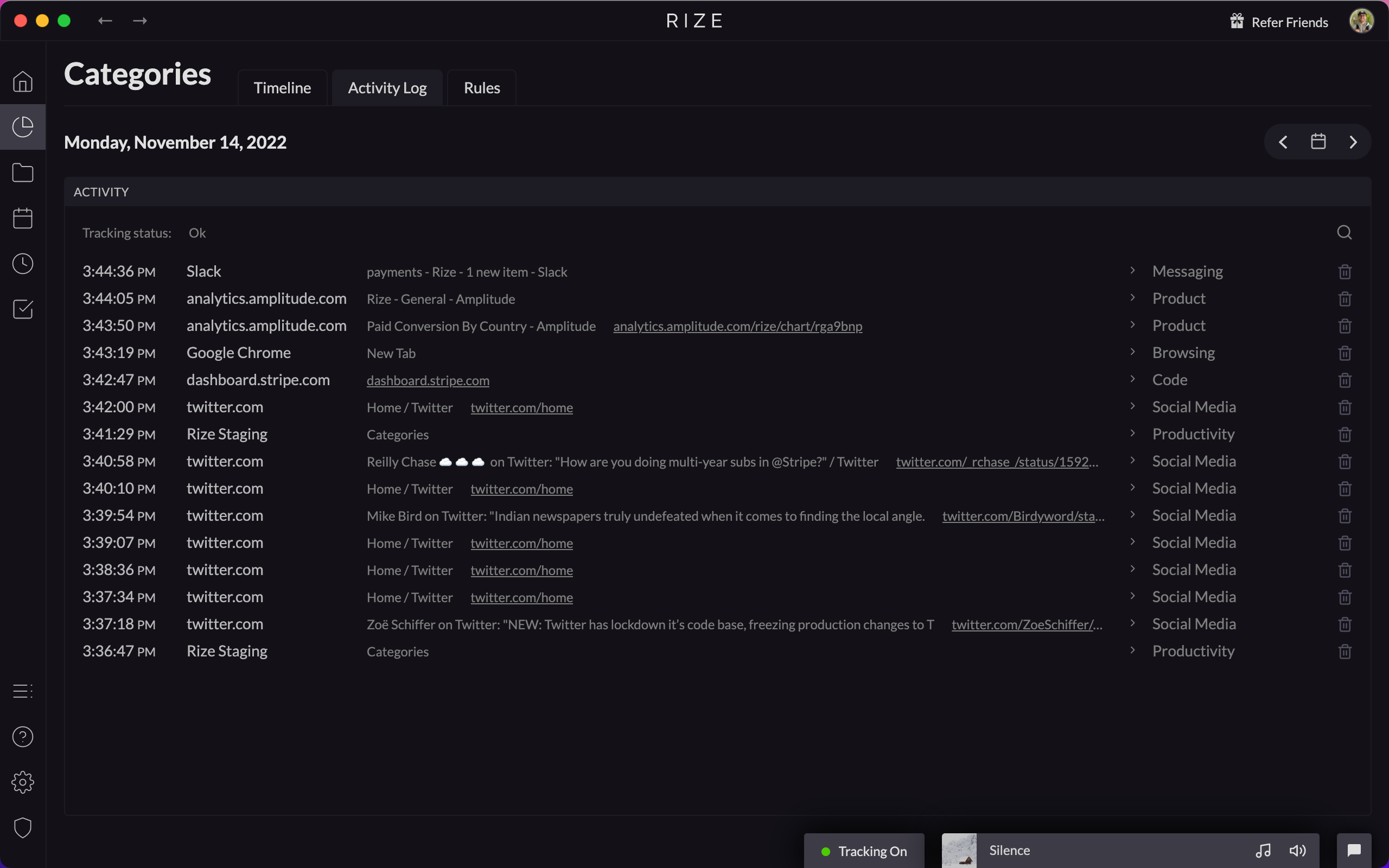Image resolution: width=1389 pixels, height=868 pixels.
Task: Click the Refer Friends text
Action: tap(1290, 22)
